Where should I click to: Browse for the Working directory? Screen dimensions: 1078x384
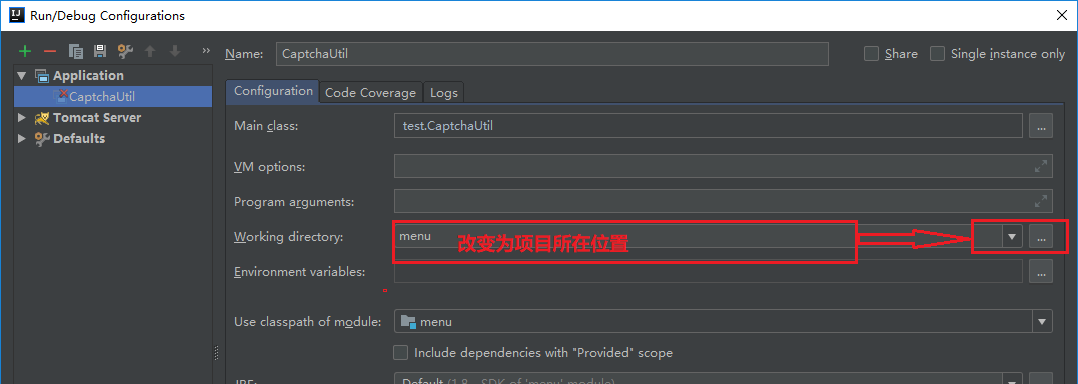(1041, 237)
